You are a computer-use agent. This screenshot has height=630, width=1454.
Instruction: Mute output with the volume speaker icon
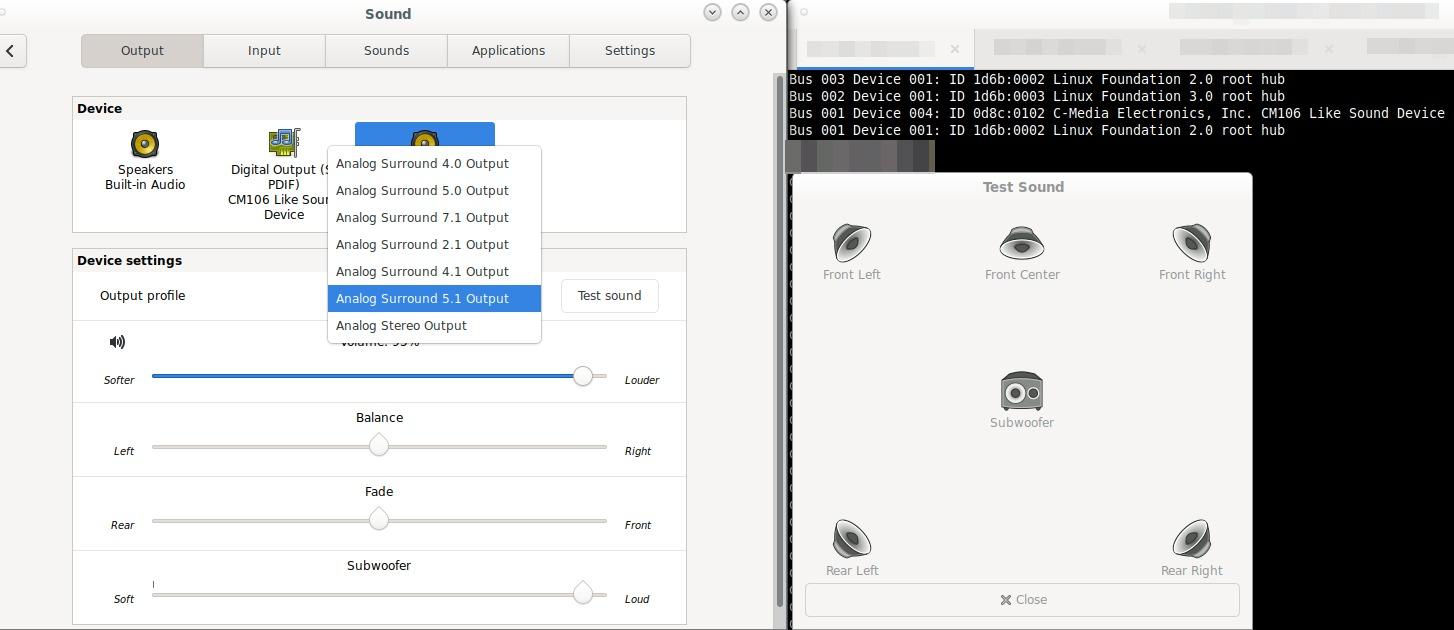[x=117, y=342]
